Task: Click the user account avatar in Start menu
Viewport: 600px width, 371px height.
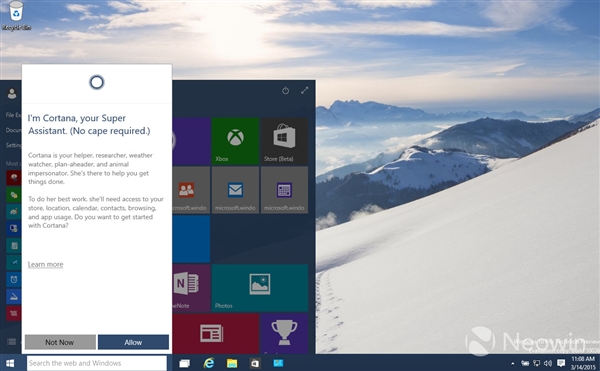Action: coord(12,93)
